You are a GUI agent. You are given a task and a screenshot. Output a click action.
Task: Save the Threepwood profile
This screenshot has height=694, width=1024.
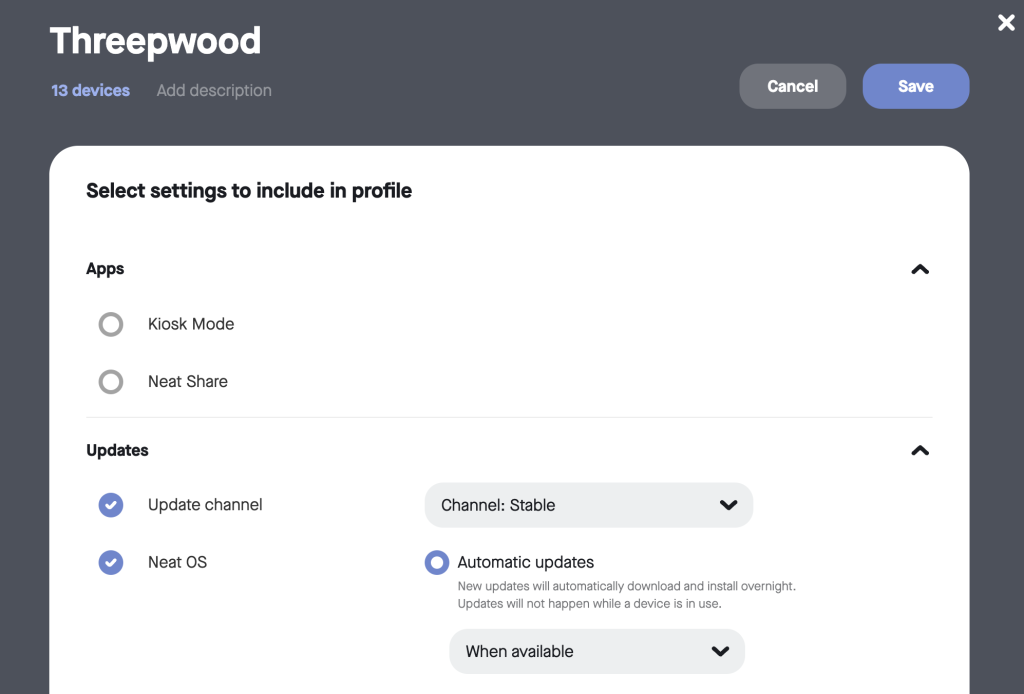point(916,86)
